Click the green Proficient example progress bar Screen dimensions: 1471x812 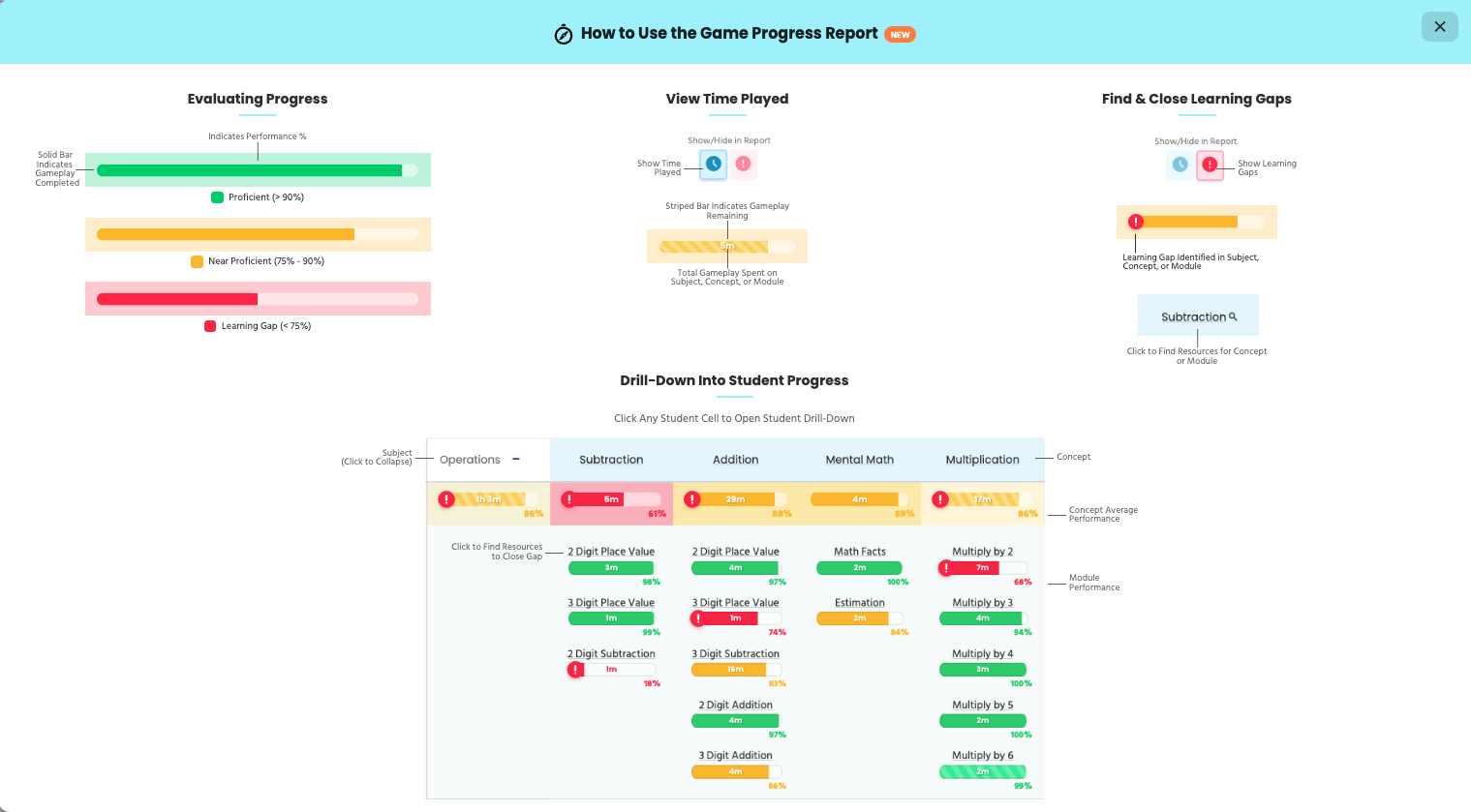[x=258, y=170]
